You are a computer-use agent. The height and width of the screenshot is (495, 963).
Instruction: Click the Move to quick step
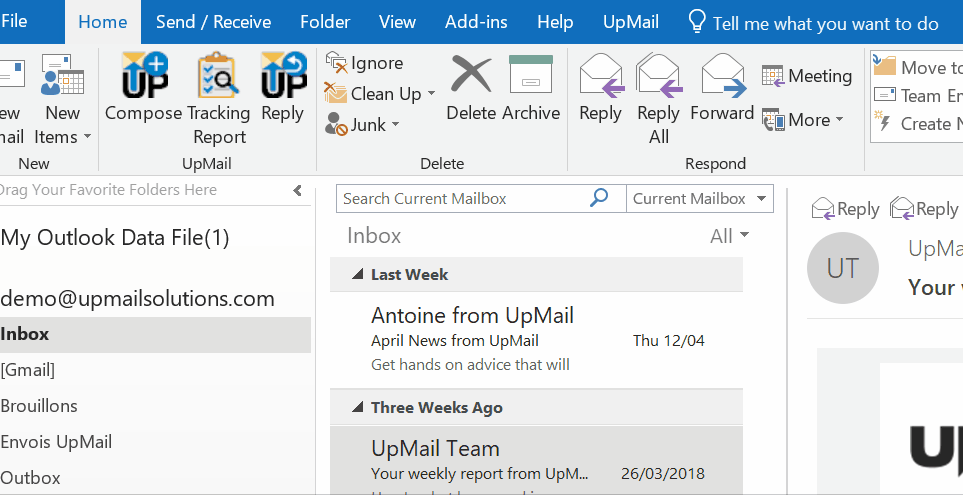[918, 66]
